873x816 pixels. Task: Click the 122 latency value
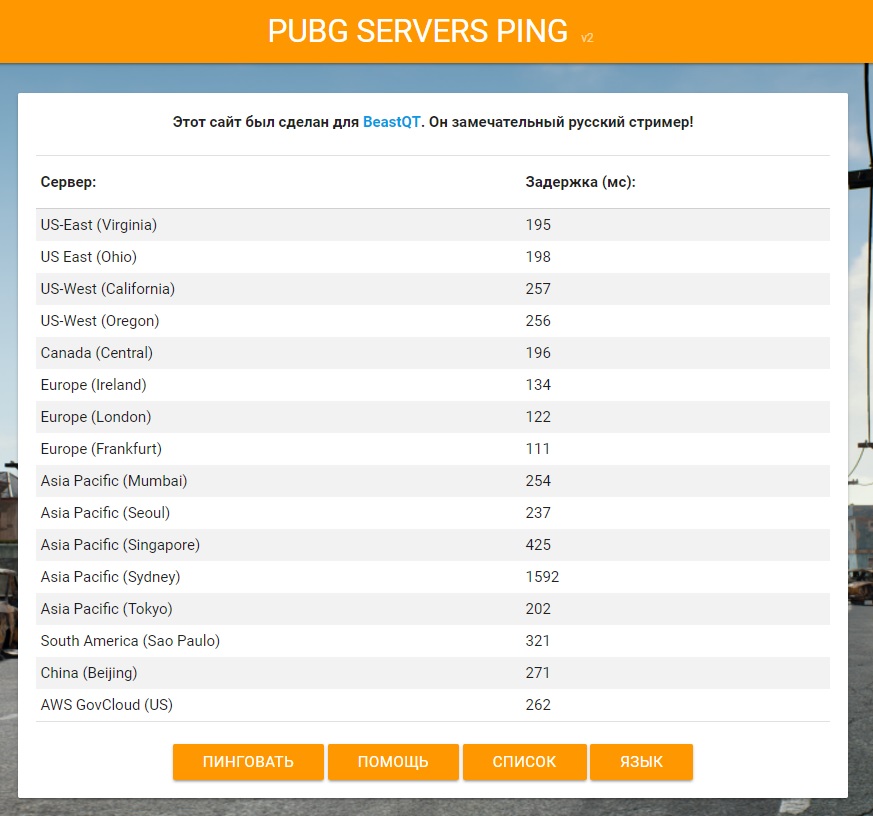click(538, 417)
